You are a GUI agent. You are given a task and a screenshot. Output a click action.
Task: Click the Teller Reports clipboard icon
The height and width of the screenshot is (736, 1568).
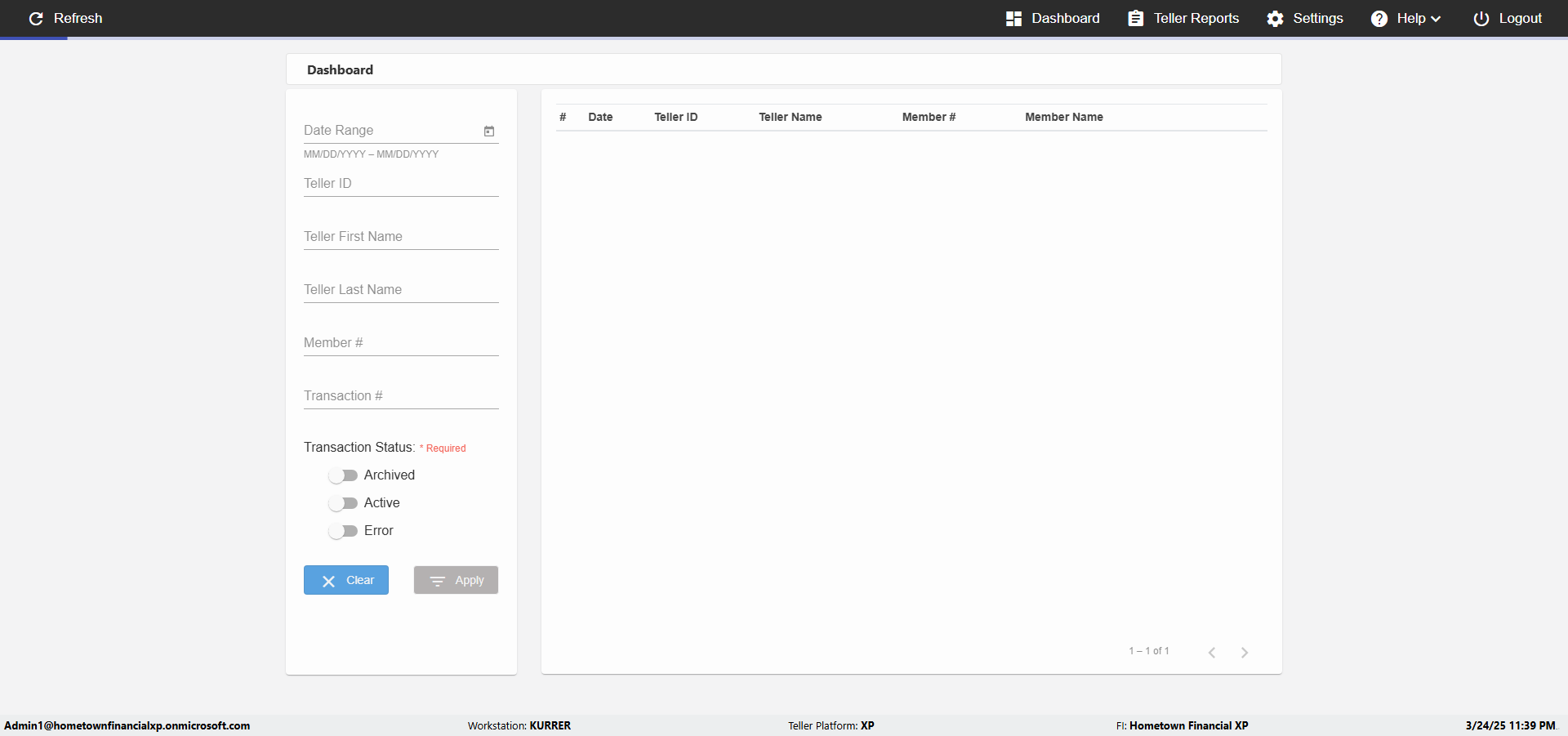(1135, 18)
